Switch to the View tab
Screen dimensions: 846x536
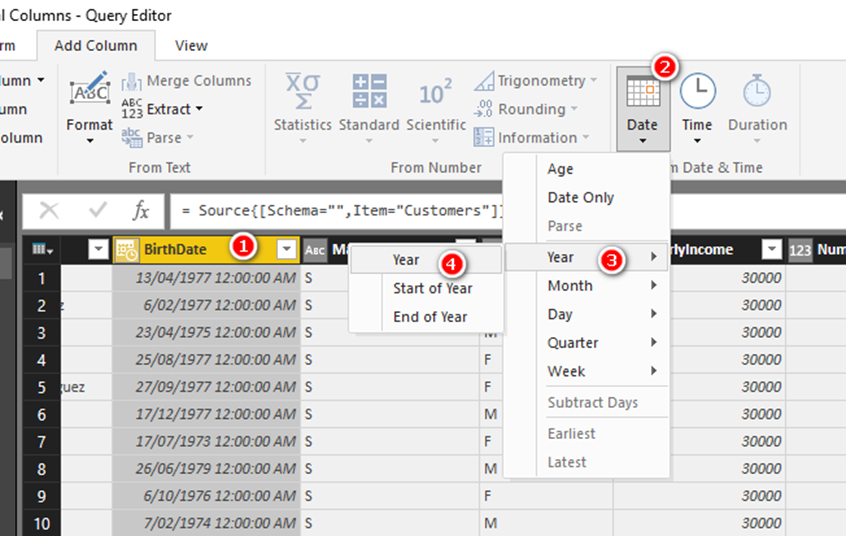(x=191, y=46)
